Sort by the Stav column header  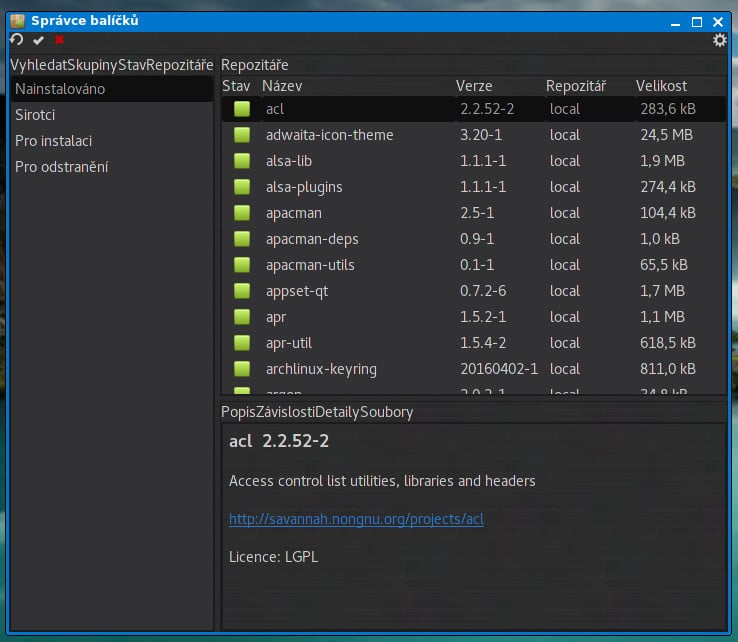tap(236, 86)
